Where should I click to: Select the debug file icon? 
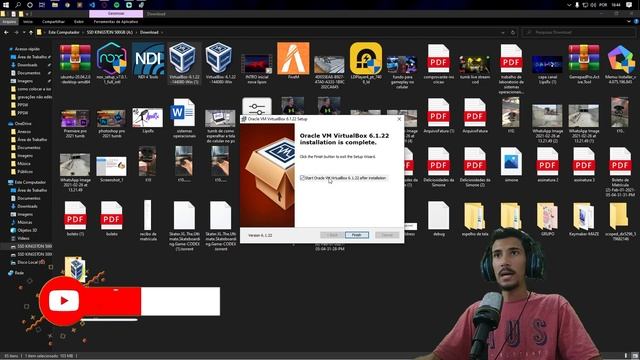click(x=438, y=216)
